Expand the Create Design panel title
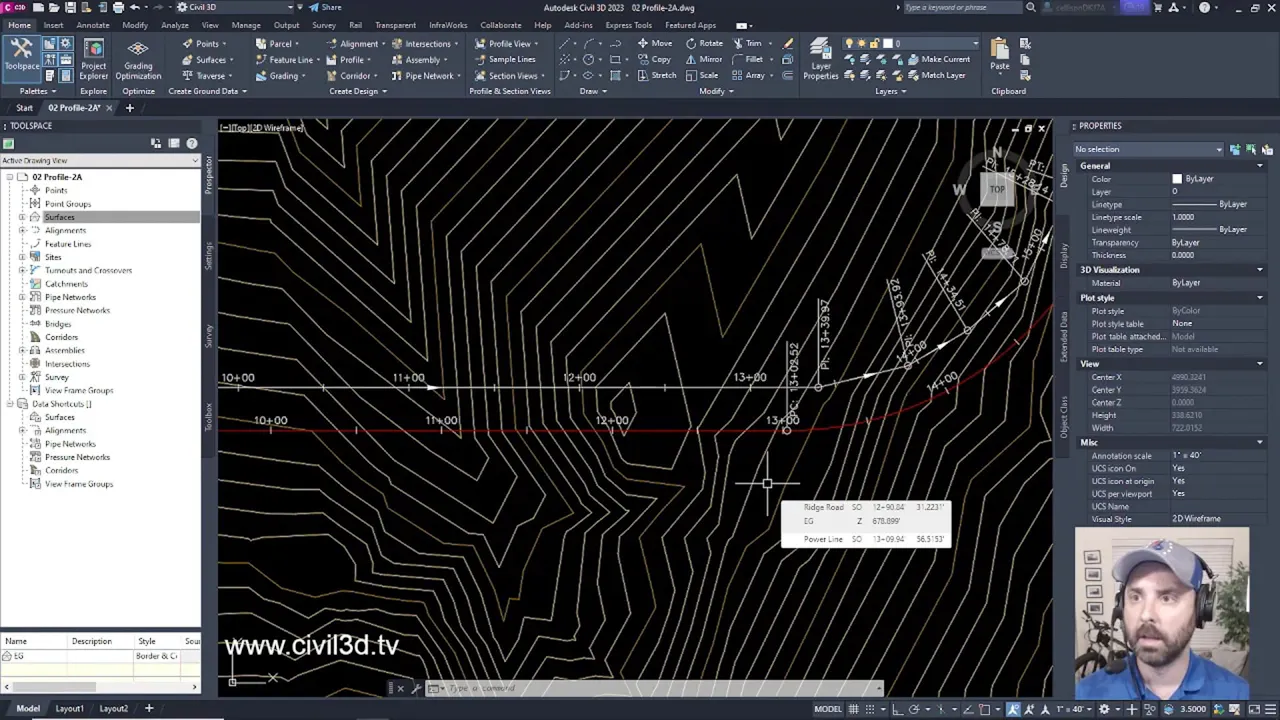Screen dimensions: 1280x720 tap(358, 91)
